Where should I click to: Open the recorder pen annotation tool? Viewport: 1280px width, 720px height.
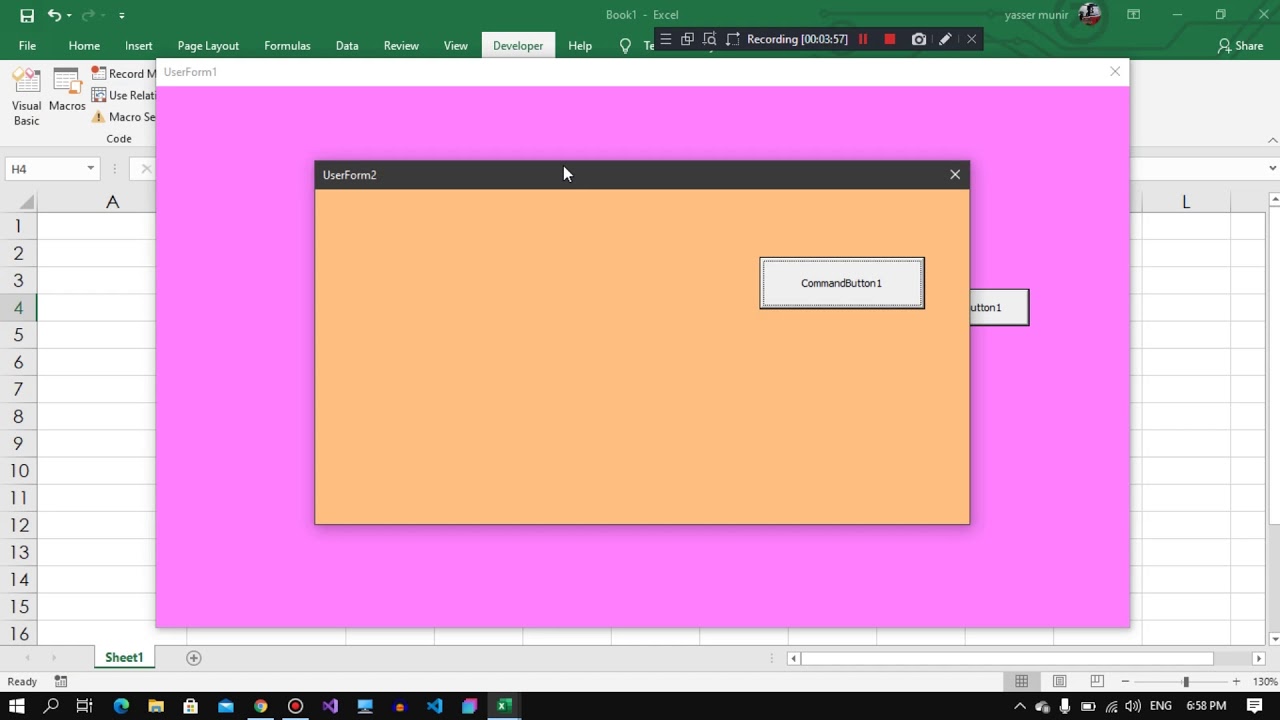945,39
